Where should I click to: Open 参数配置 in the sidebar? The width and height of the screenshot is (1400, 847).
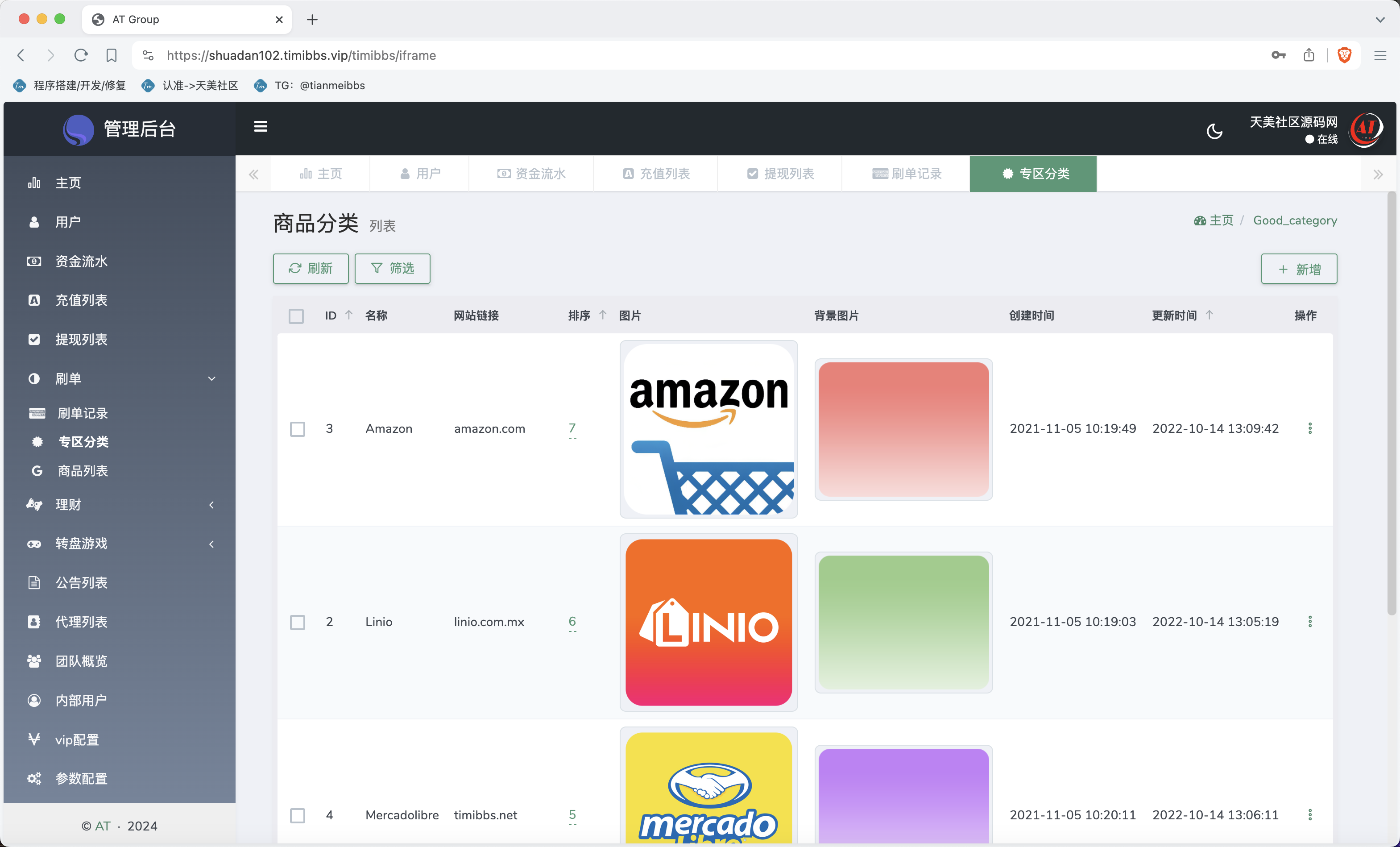pyautogui.click(x=119, y=779)
